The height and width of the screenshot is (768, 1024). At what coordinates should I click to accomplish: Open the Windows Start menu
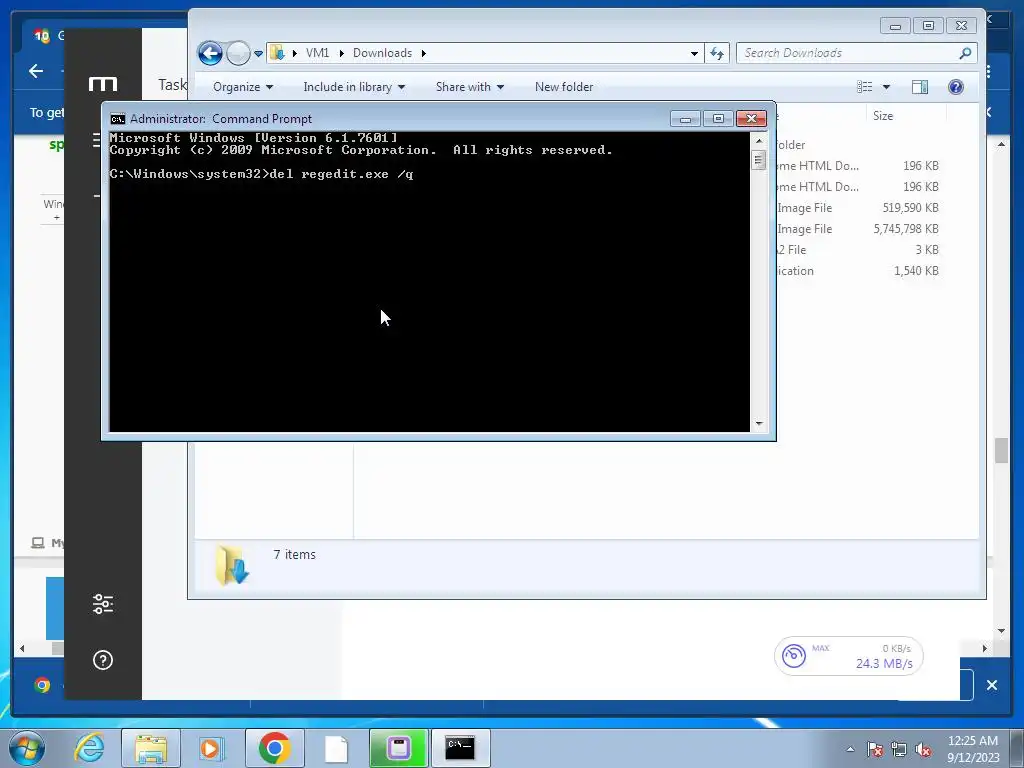coord(27,748)
